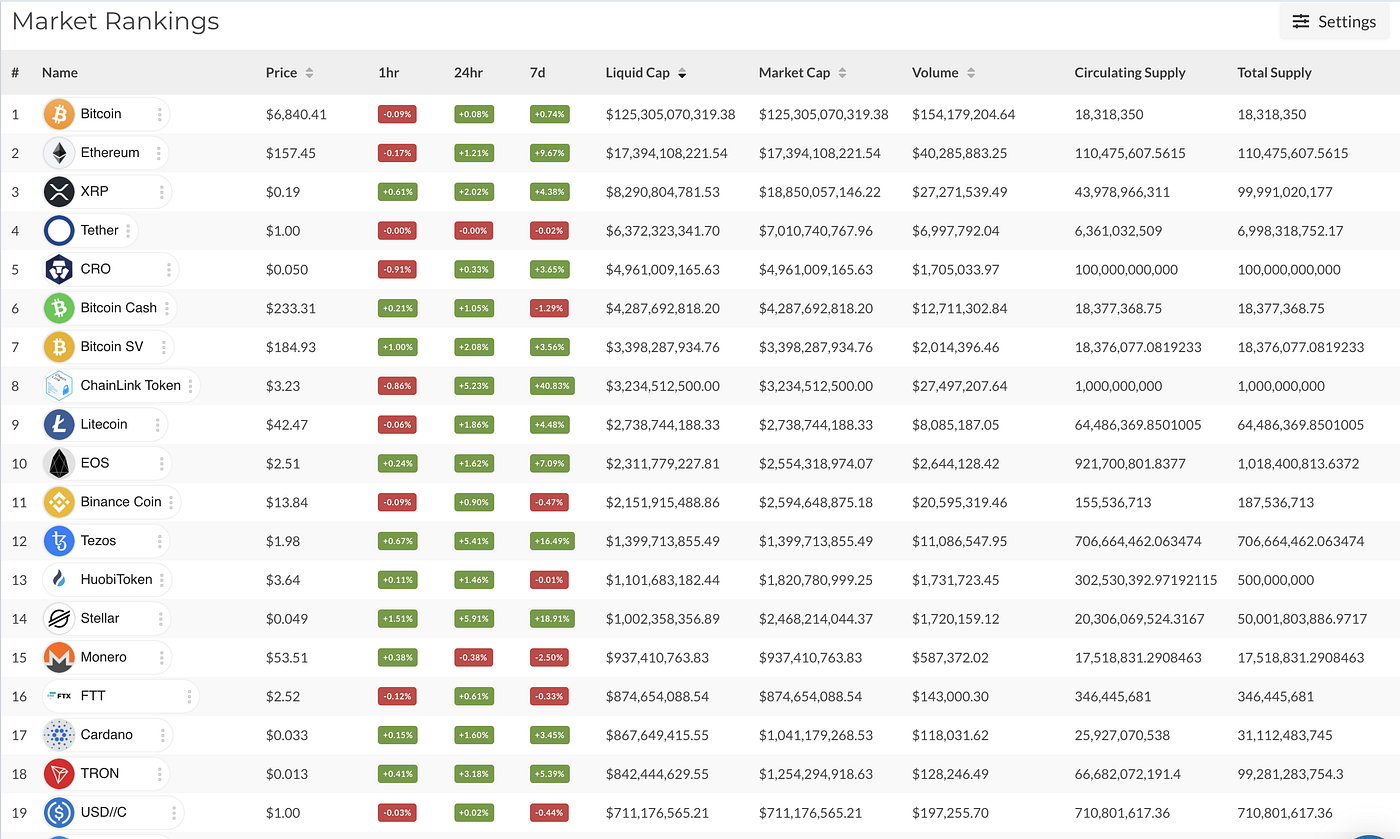Open the Cardano coin page
This screenshot has height=839, width=1400.
[x=107, y=734]
